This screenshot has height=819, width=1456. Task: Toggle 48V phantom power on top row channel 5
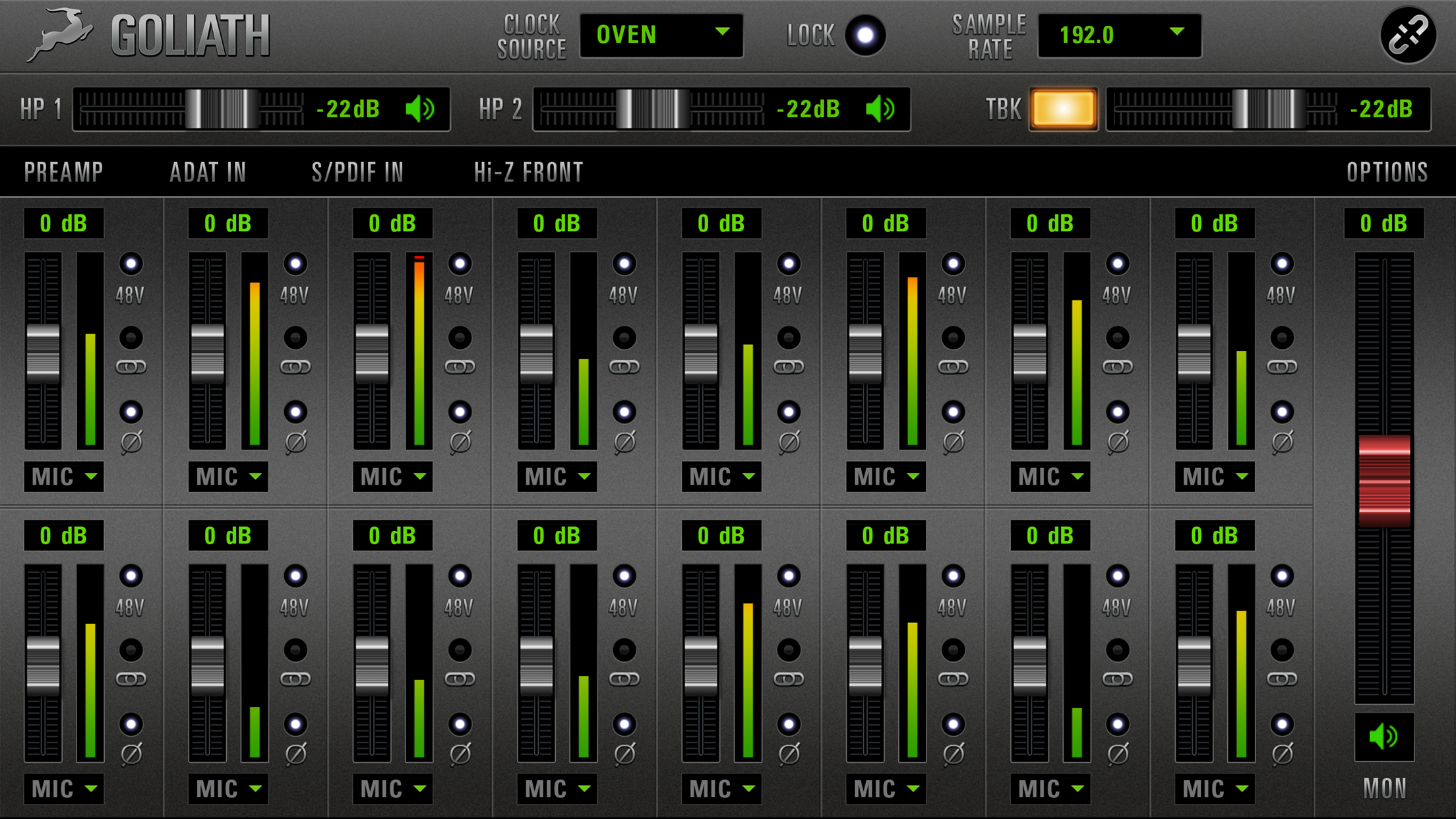point(789,264)
